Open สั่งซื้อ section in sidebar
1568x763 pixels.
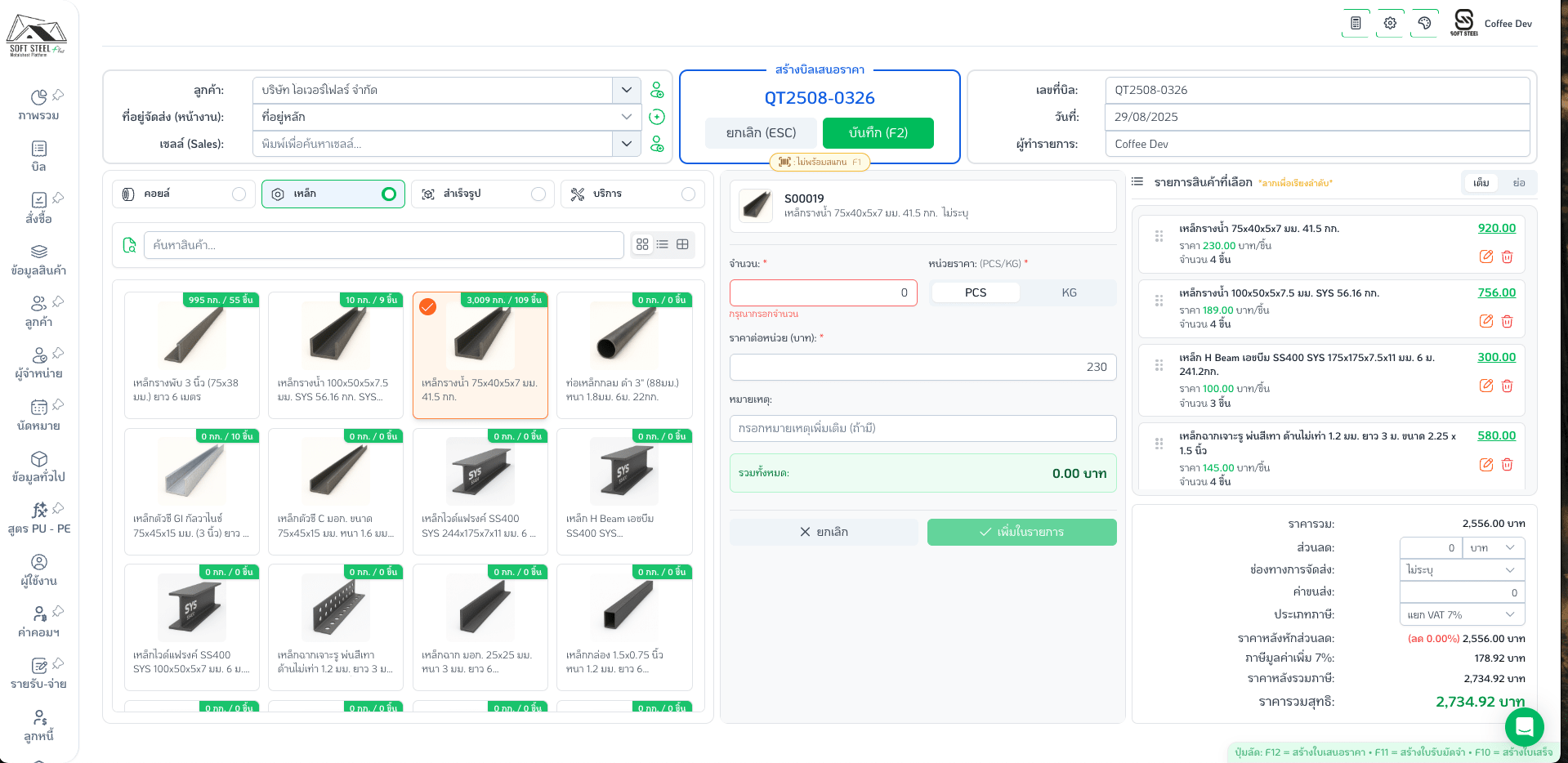pos(38,208)
